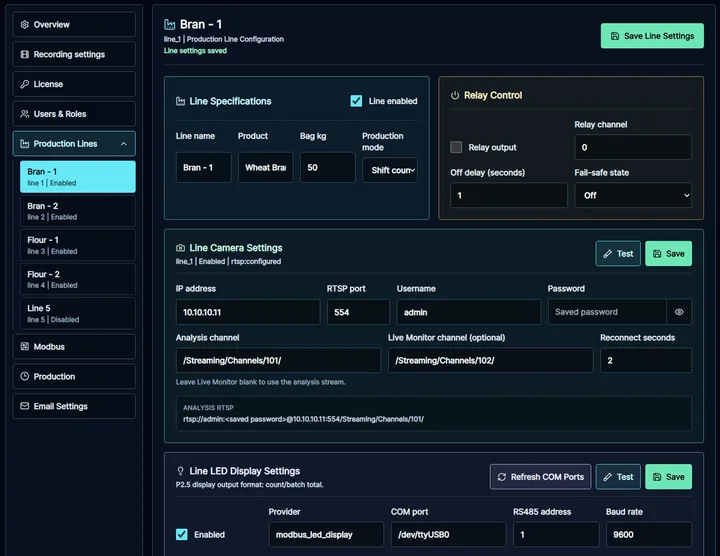Open the Modbus page
The image size is (720, 556).
click(74, 347)
